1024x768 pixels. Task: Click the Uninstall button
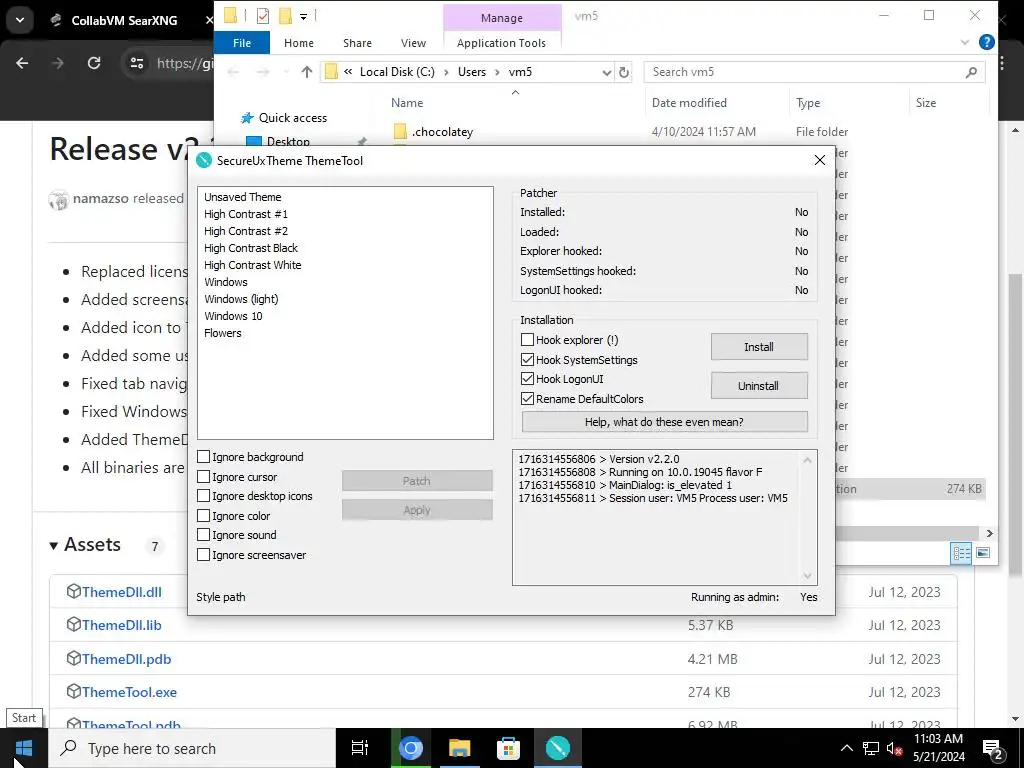coord(759,385)
